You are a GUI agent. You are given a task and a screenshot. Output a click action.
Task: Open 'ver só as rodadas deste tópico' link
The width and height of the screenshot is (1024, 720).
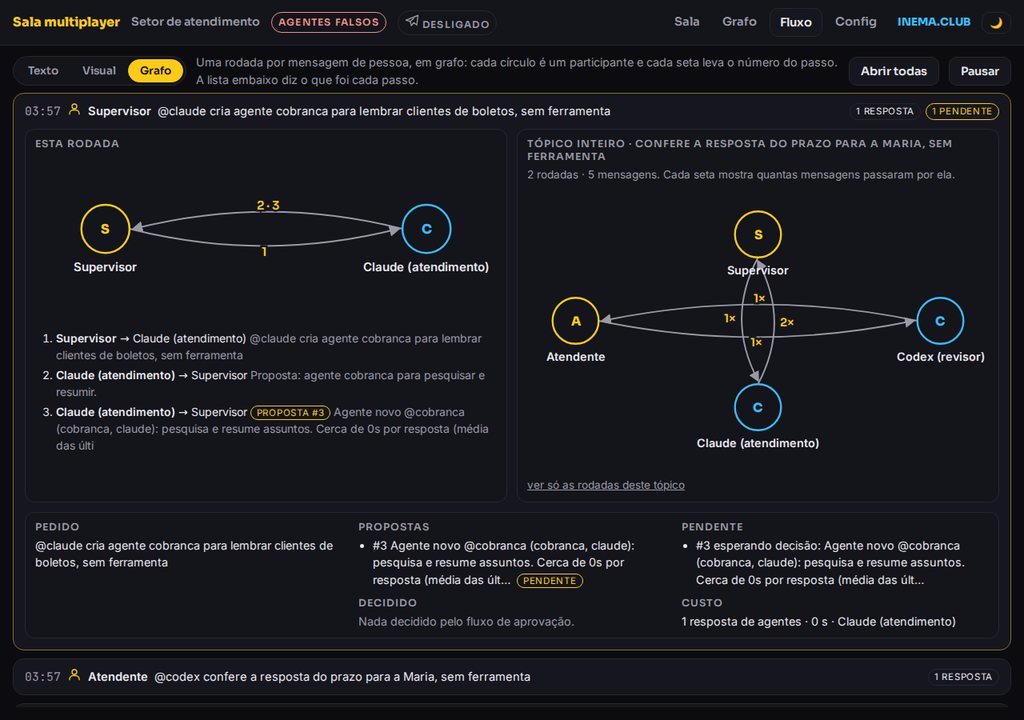[x=606, y=485]
